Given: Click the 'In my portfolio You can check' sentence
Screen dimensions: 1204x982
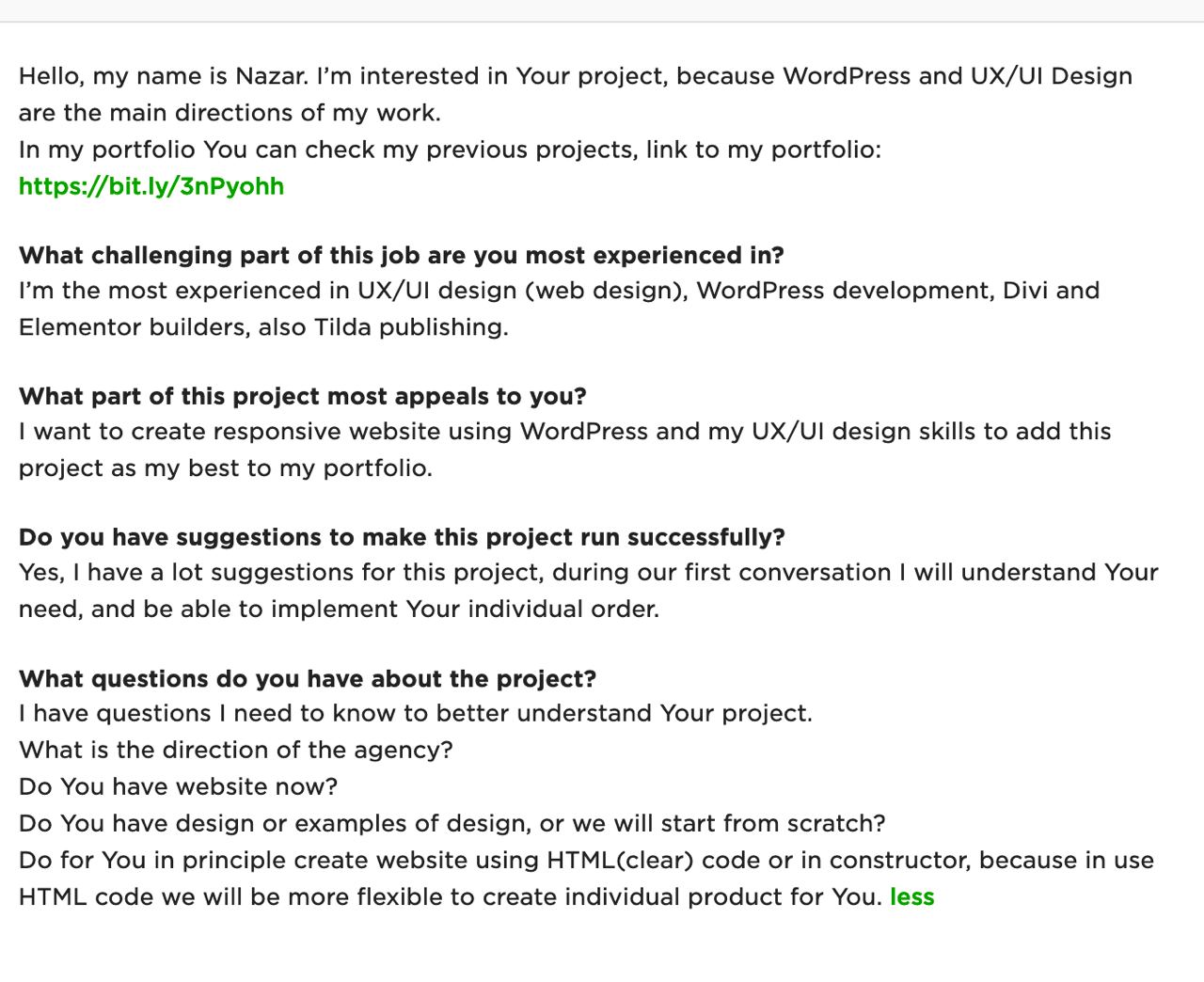Looking at the screenshot, I should click(x=450, y=150).
